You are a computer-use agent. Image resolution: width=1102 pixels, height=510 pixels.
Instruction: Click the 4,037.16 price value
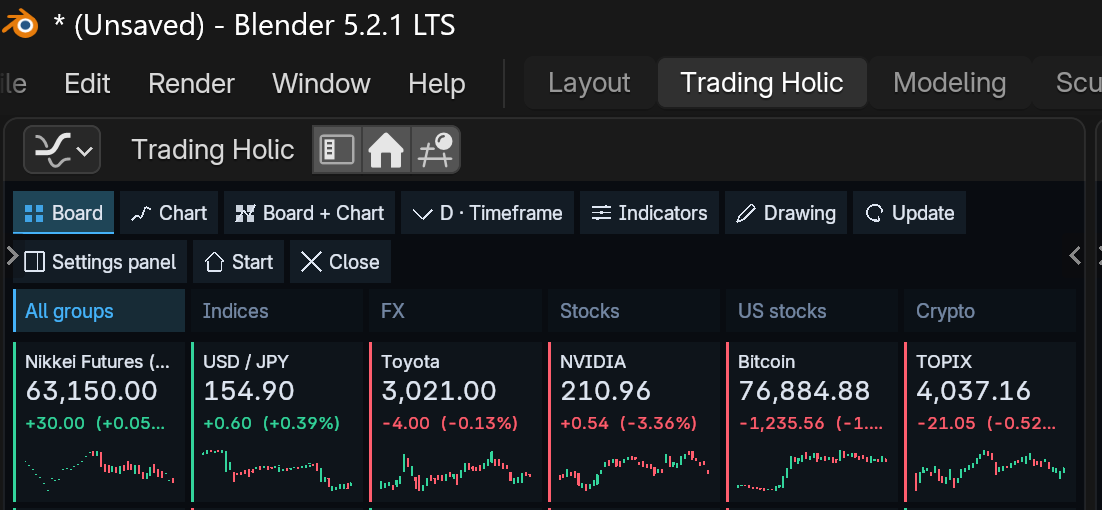point(974,391)
